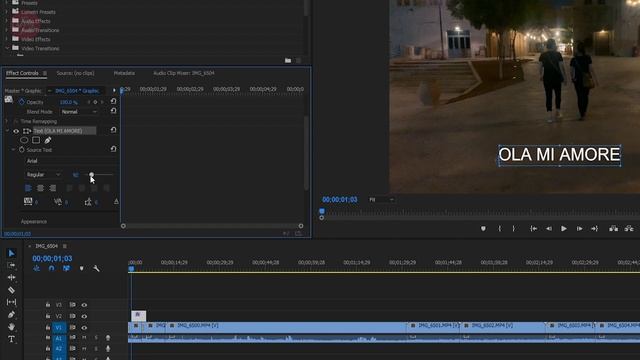The width and height of the screenshot is (640, 360).
Task: Select the Slip tool
Action: coord(11,302)
